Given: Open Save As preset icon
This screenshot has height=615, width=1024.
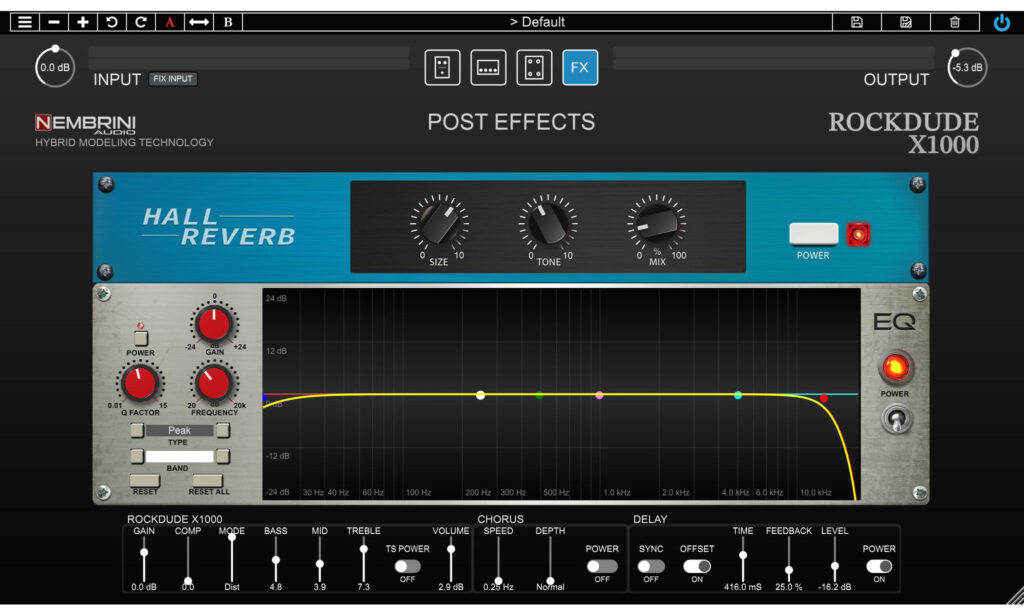Looking at the screenshot, I should pyautogui.click(x=906, y=22).
